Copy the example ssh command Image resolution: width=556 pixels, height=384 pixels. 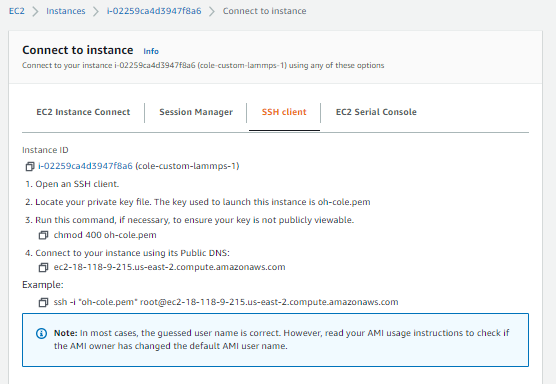[x=43, y=302]
